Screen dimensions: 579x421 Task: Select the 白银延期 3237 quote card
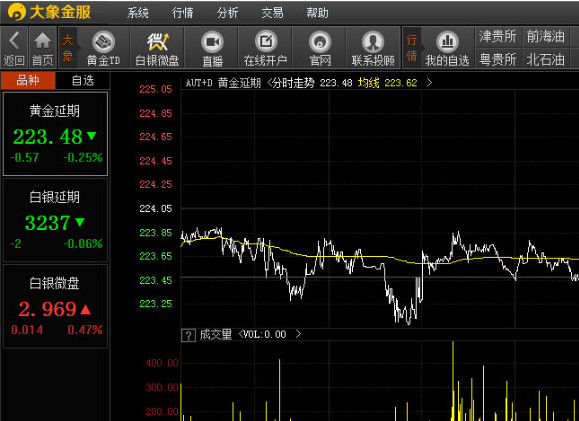coord(55,220)
